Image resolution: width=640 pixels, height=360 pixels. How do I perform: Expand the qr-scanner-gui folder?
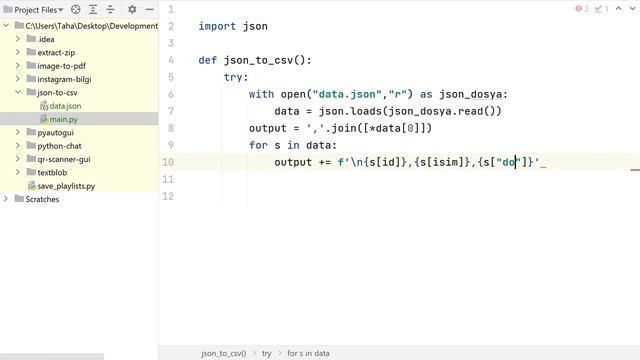[x=18, y=159]
